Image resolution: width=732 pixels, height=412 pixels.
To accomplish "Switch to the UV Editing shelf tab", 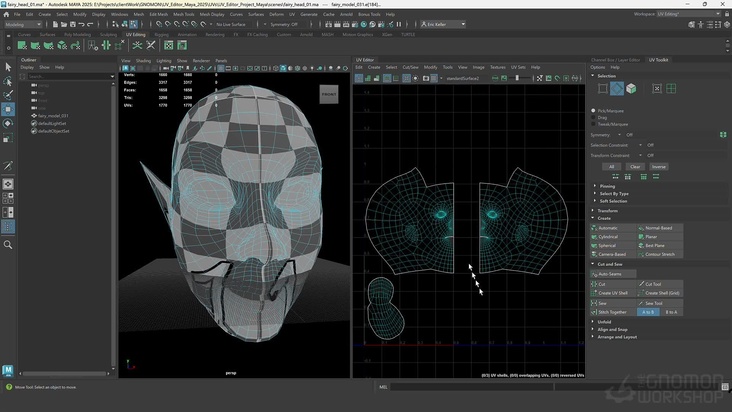I will (135, 34).
